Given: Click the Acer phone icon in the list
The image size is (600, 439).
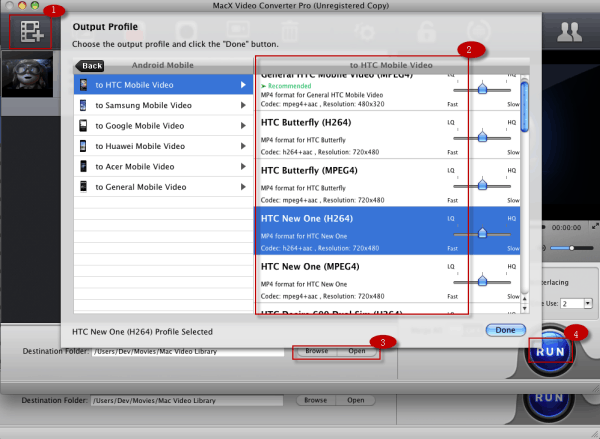Looking at the screenshot, I should (x=83, y=166).
